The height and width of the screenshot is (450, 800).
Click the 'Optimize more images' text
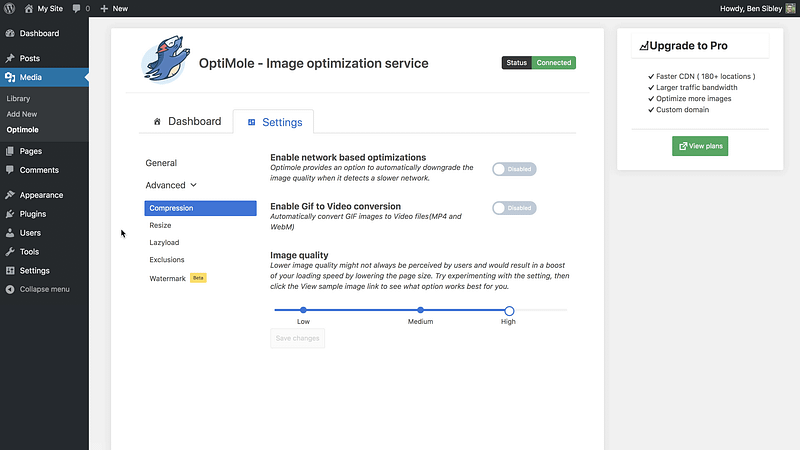[x=694, y=98]
